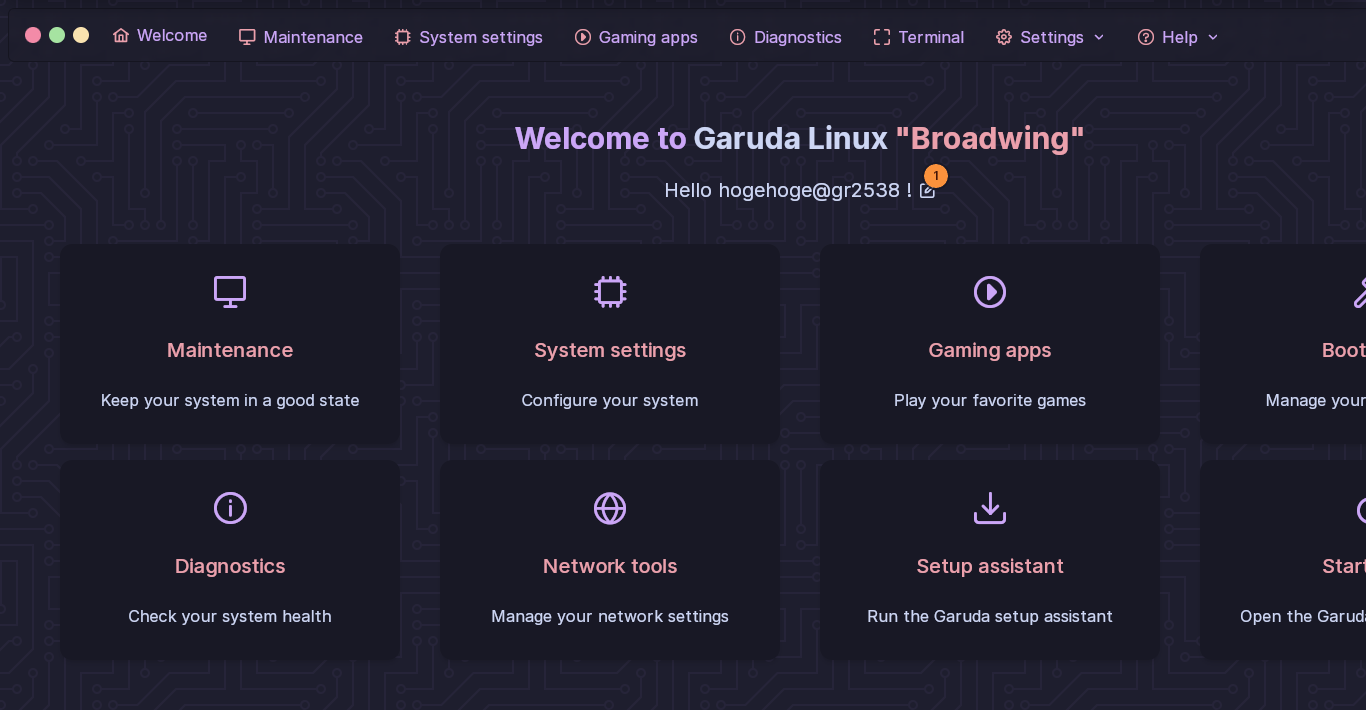The width and height of the screenshot is (1366, 710).
Task: Click the question mark icon beside Help
Action: 1146,37
